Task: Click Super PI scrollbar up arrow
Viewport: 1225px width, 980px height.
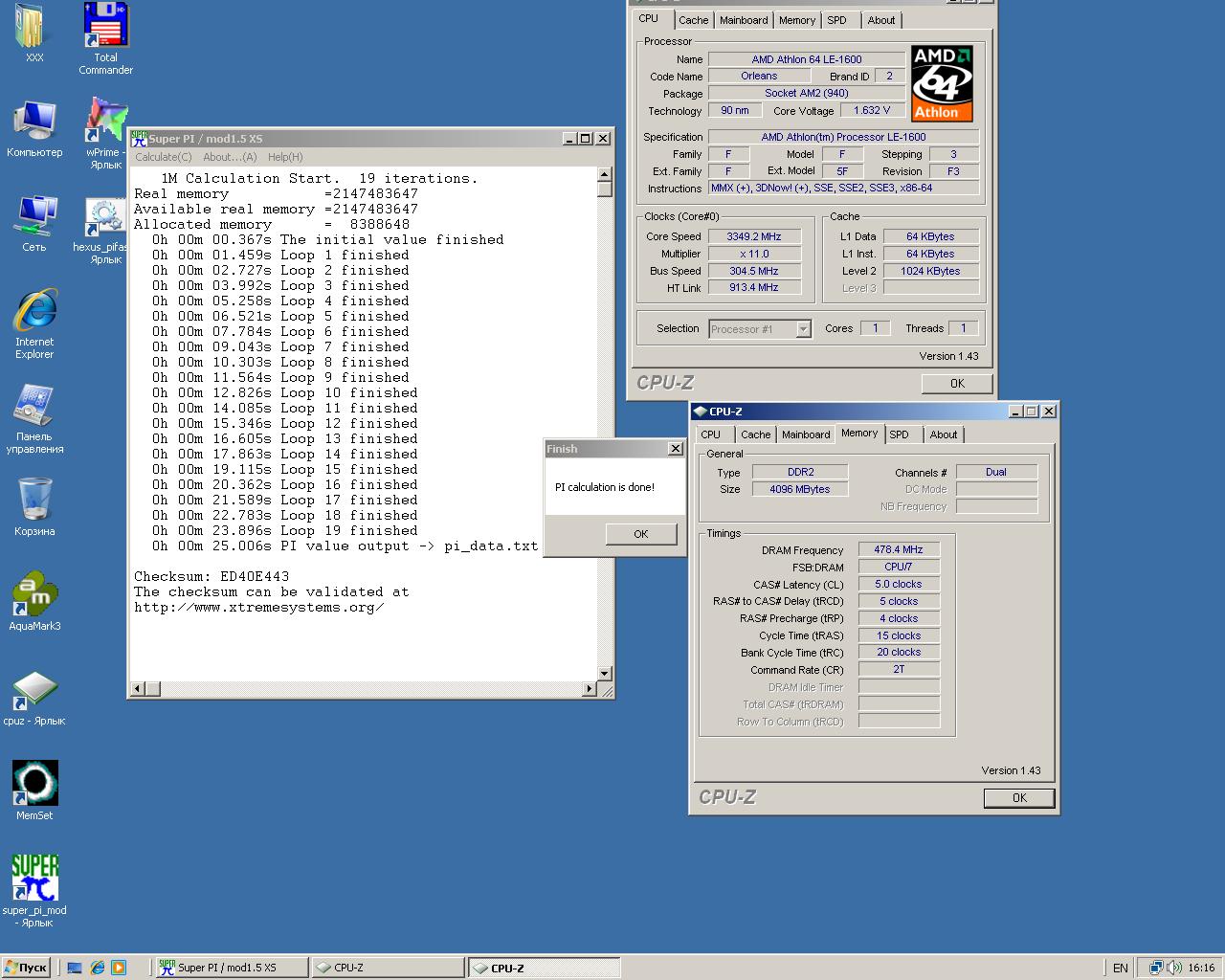Action: [605, 175]
